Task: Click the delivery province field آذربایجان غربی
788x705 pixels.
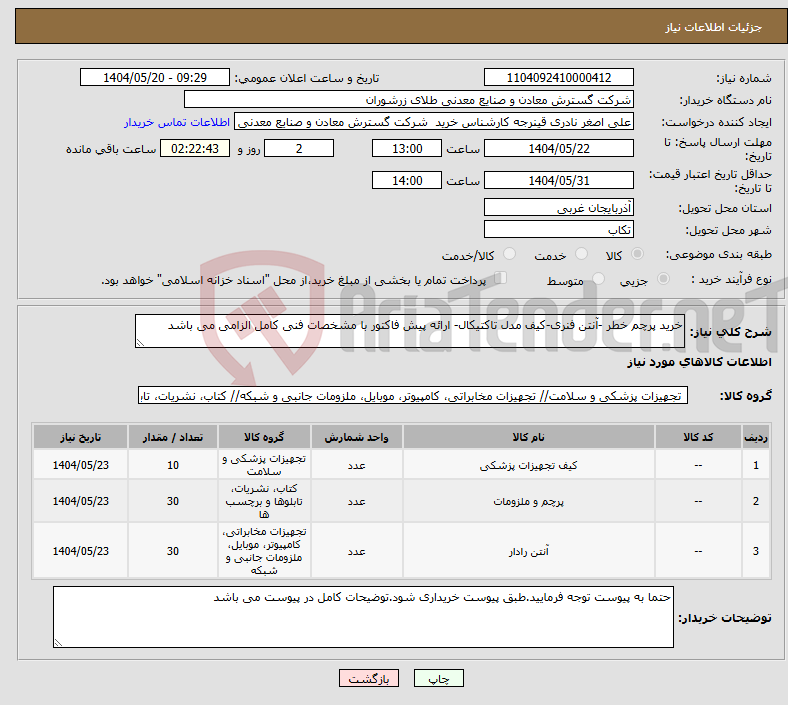Action: 558,207
